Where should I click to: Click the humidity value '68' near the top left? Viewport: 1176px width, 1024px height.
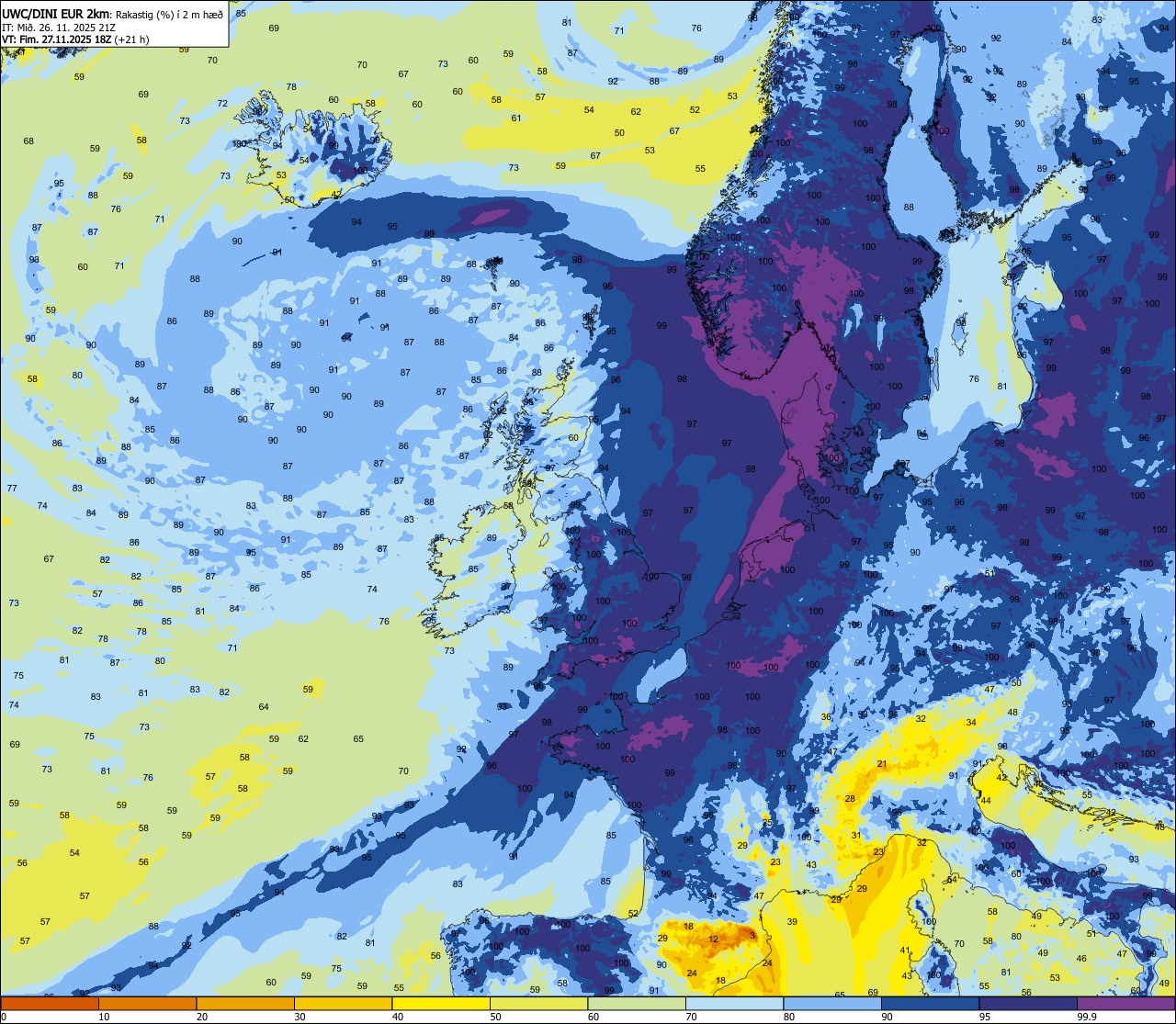(x=28, y=141)
